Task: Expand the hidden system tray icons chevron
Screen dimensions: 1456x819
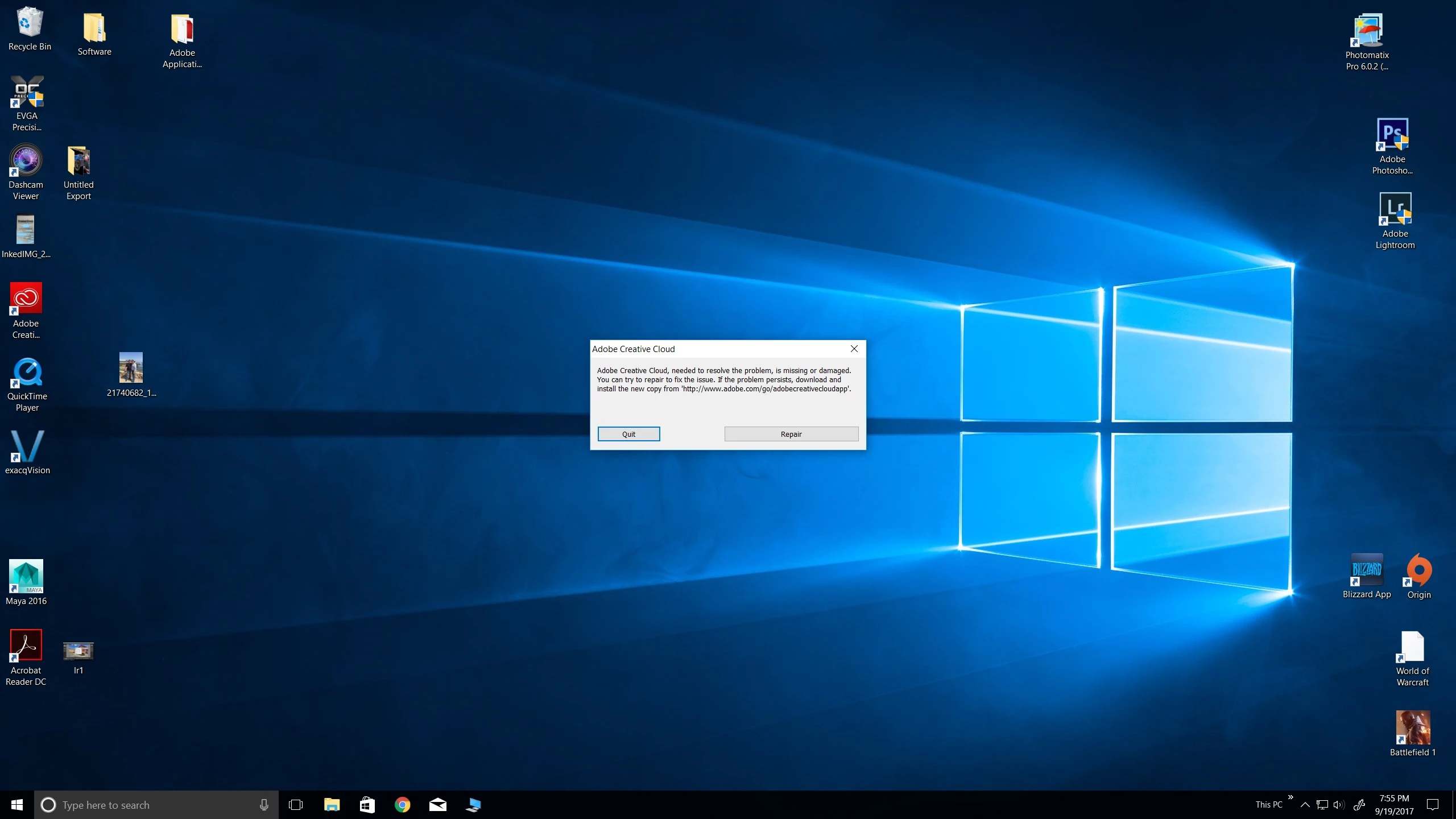Action: pos(1305,805)
